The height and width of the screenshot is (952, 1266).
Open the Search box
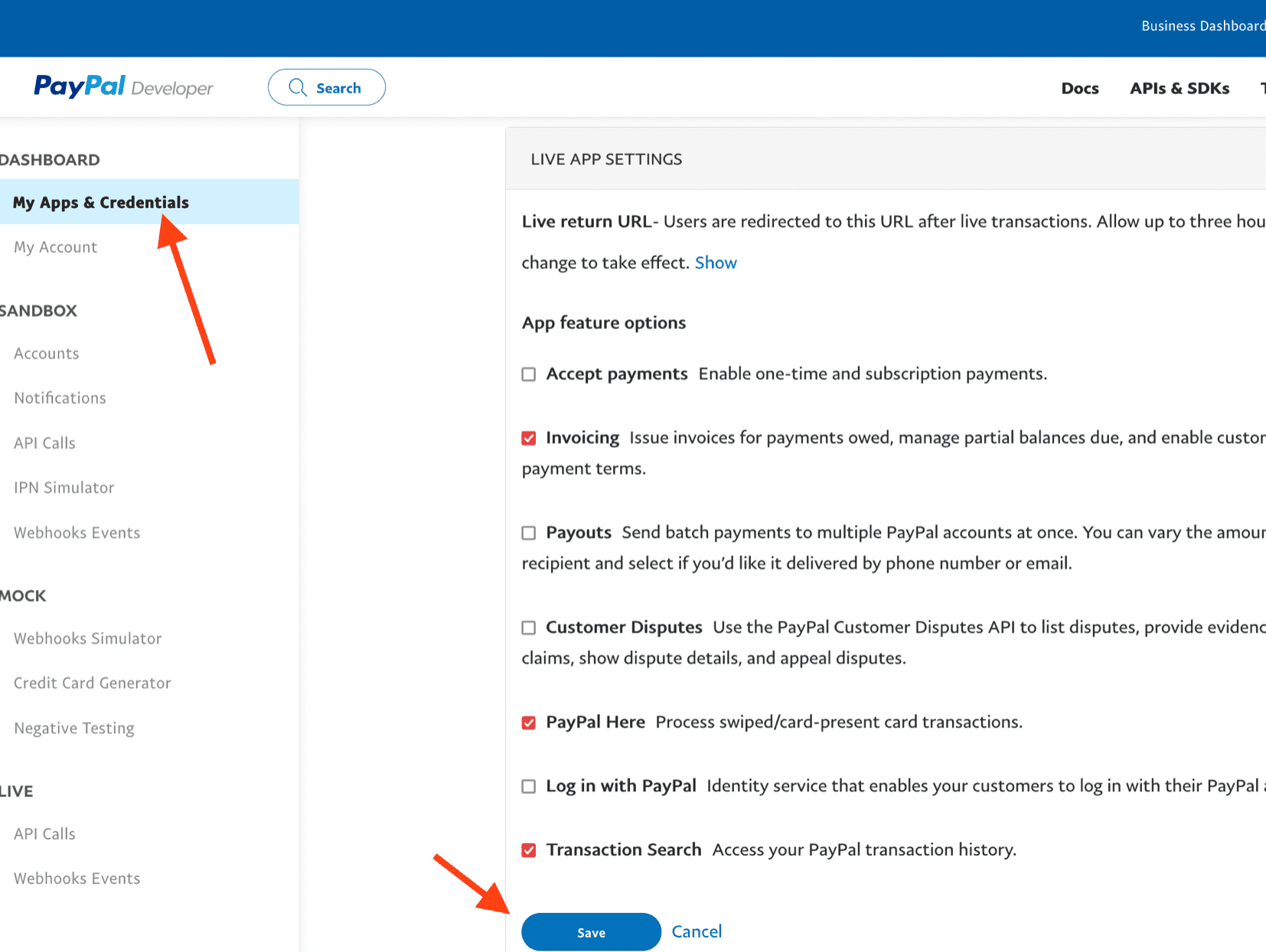tap(327, 87)
